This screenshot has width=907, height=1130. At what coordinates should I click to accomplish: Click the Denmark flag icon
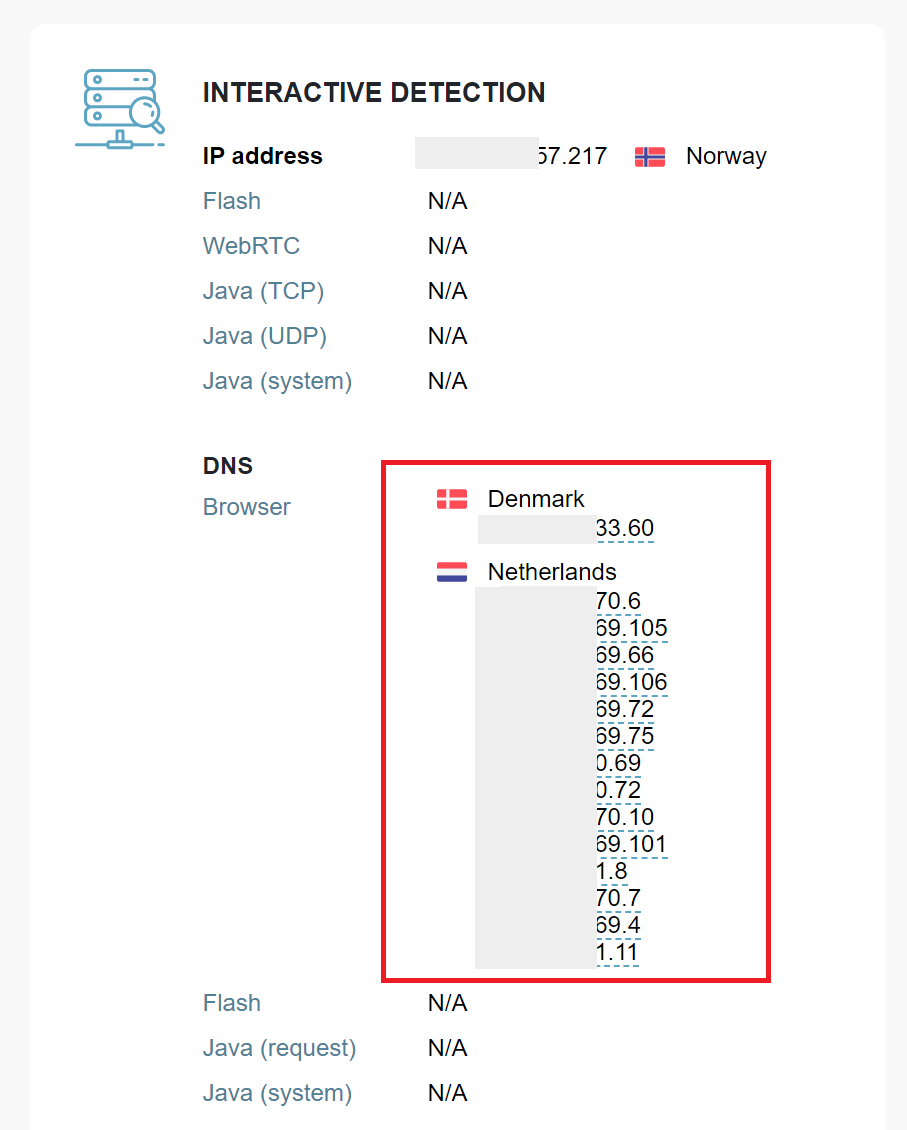point(452,499)
